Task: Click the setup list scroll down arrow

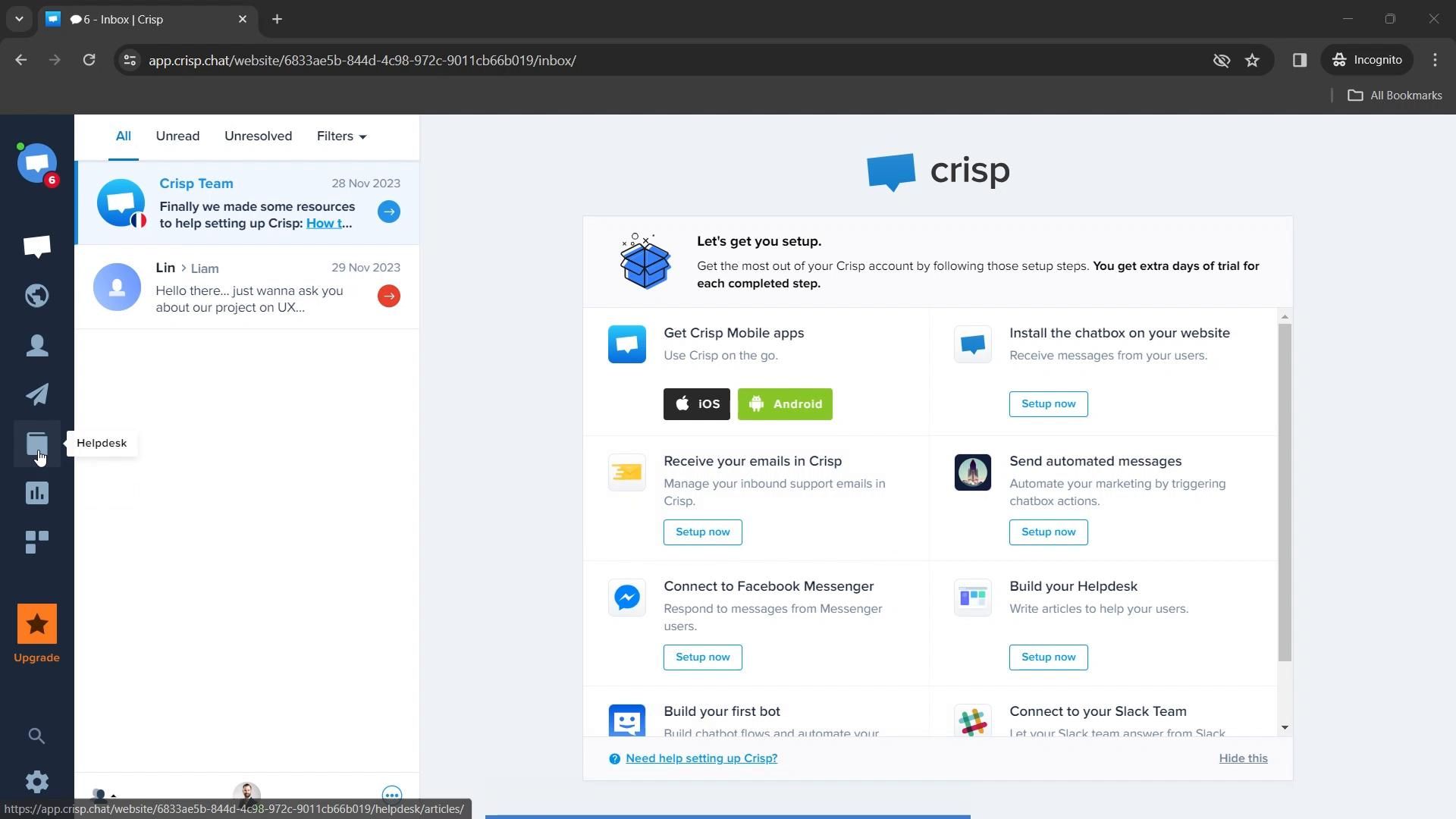Action: click(x=1285, y=728)
